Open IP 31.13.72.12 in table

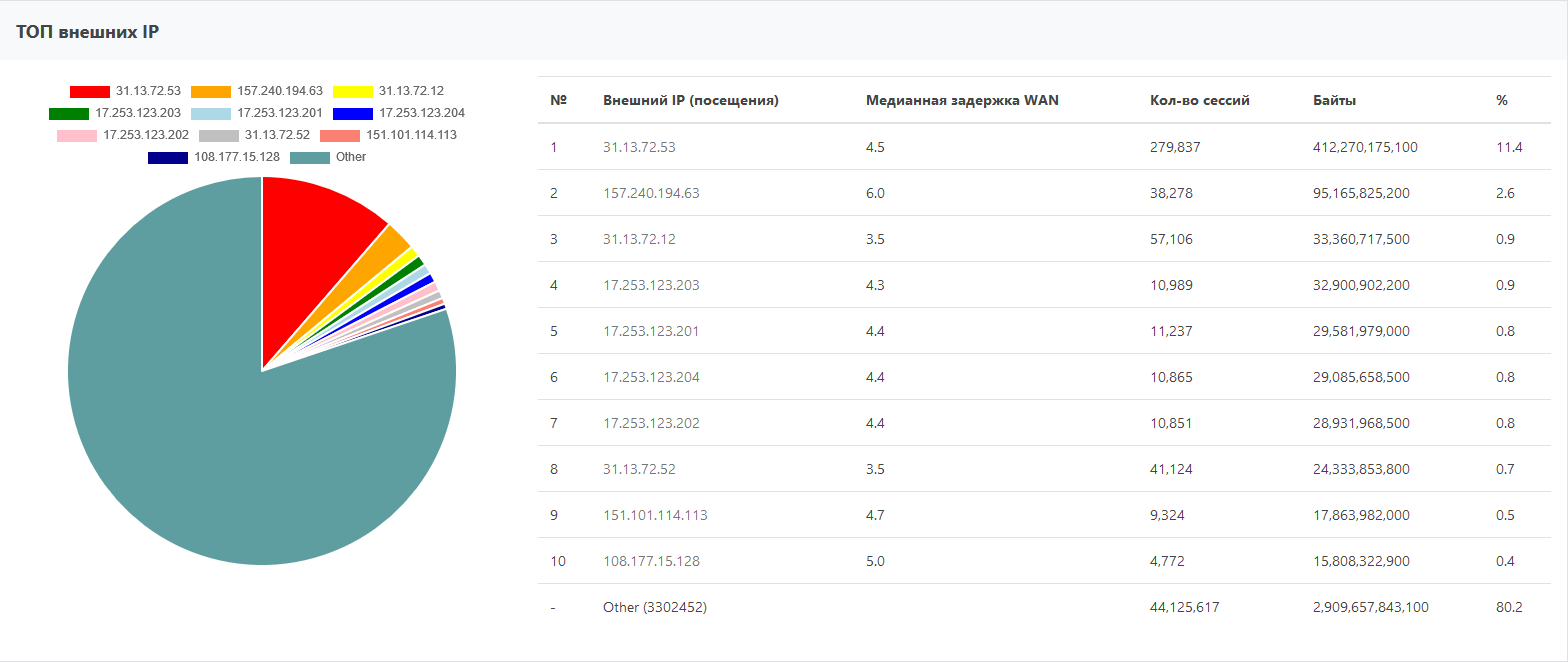pyautogui.click(x=639, y=239)
